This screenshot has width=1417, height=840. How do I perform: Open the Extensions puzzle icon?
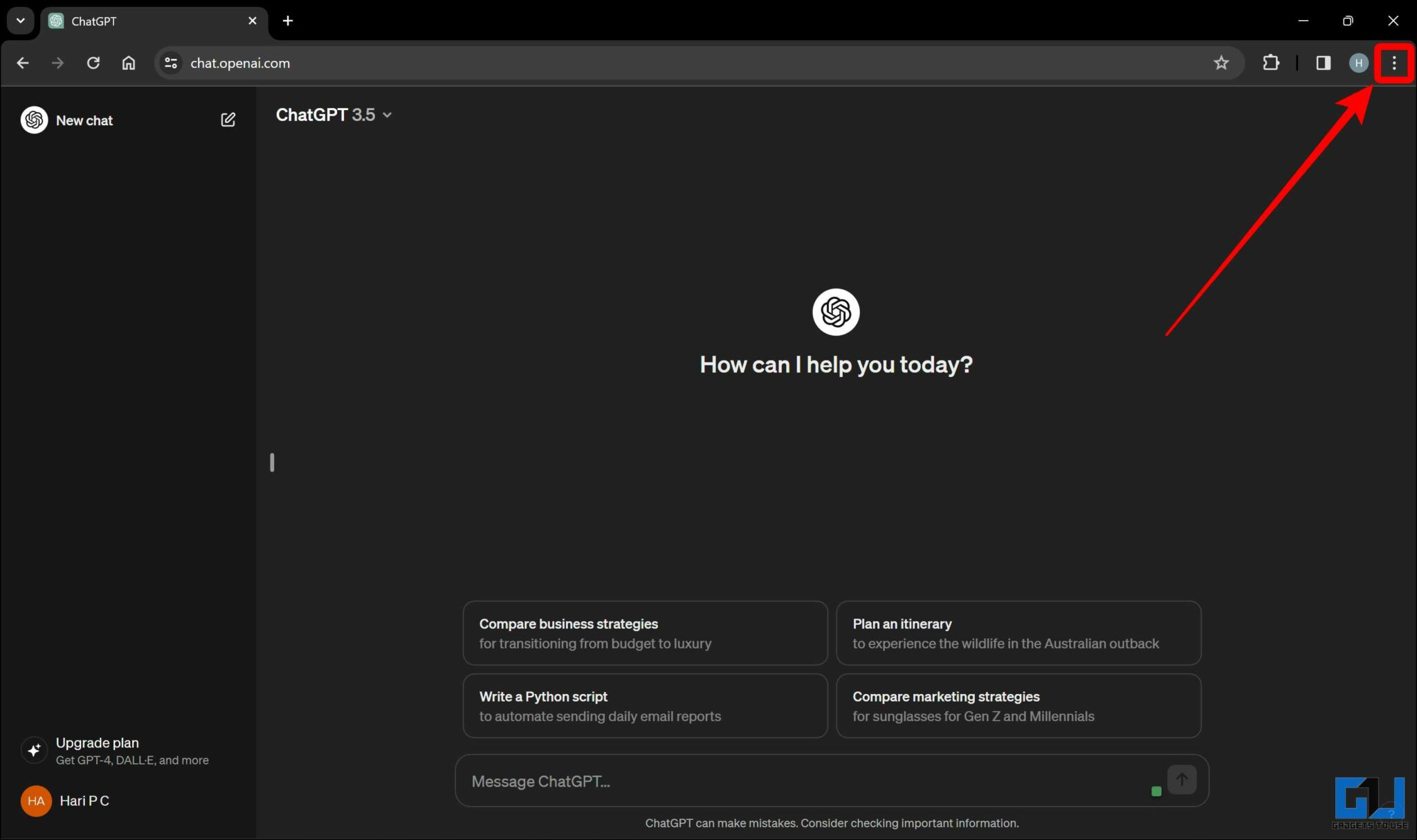[x=1272, y=62]
